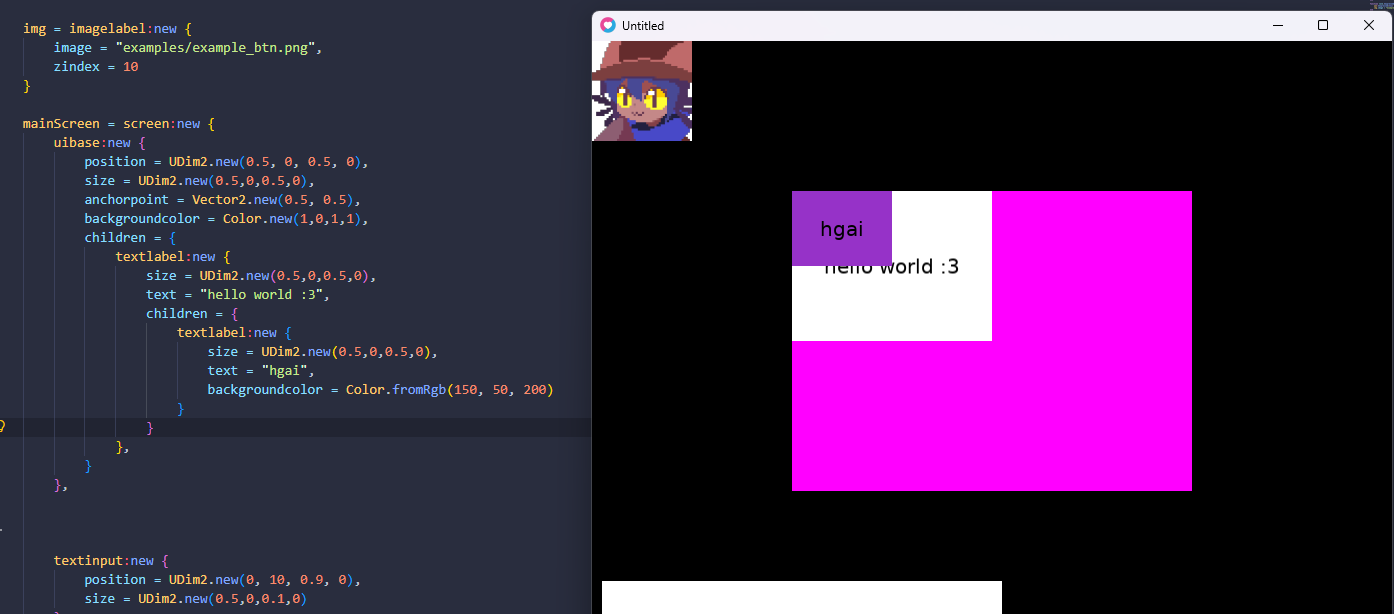This screenshot has height=614, width=1394.
Task: Click the lightbulb quick-fix icon in editor gutter
Action: pos(2,426)
